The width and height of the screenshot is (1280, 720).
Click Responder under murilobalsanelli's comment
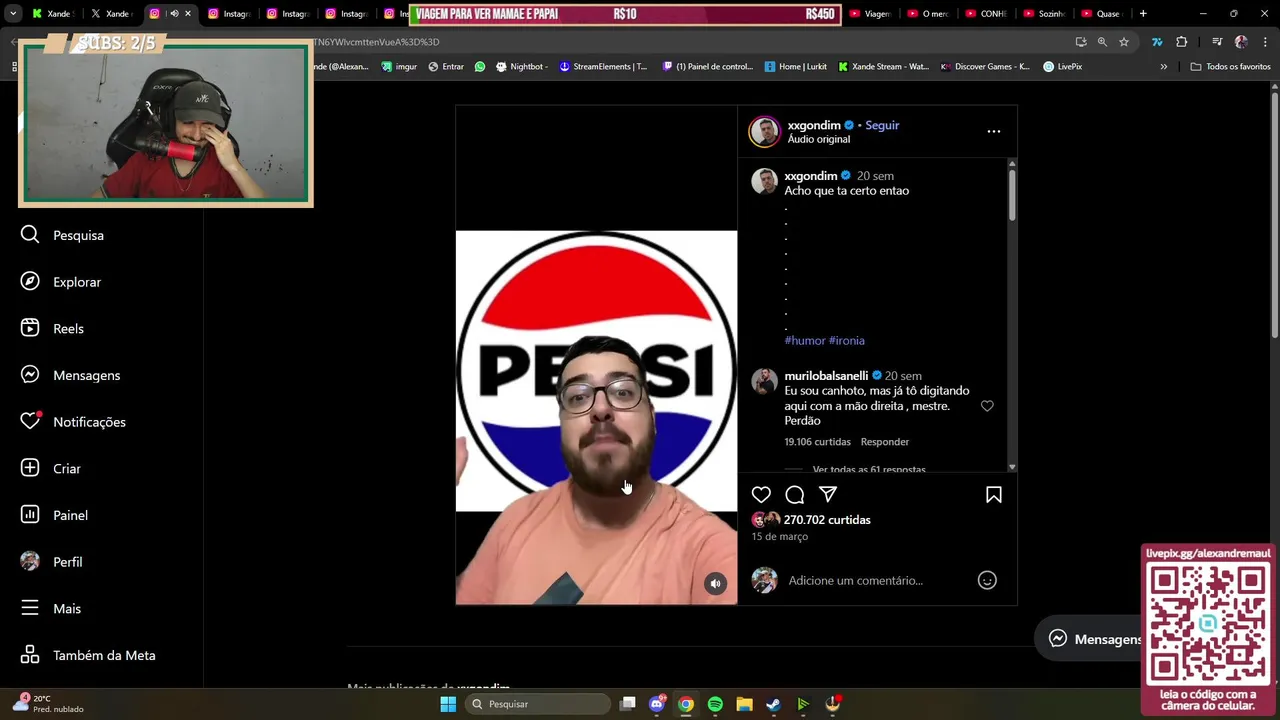[x=885, y=441]
